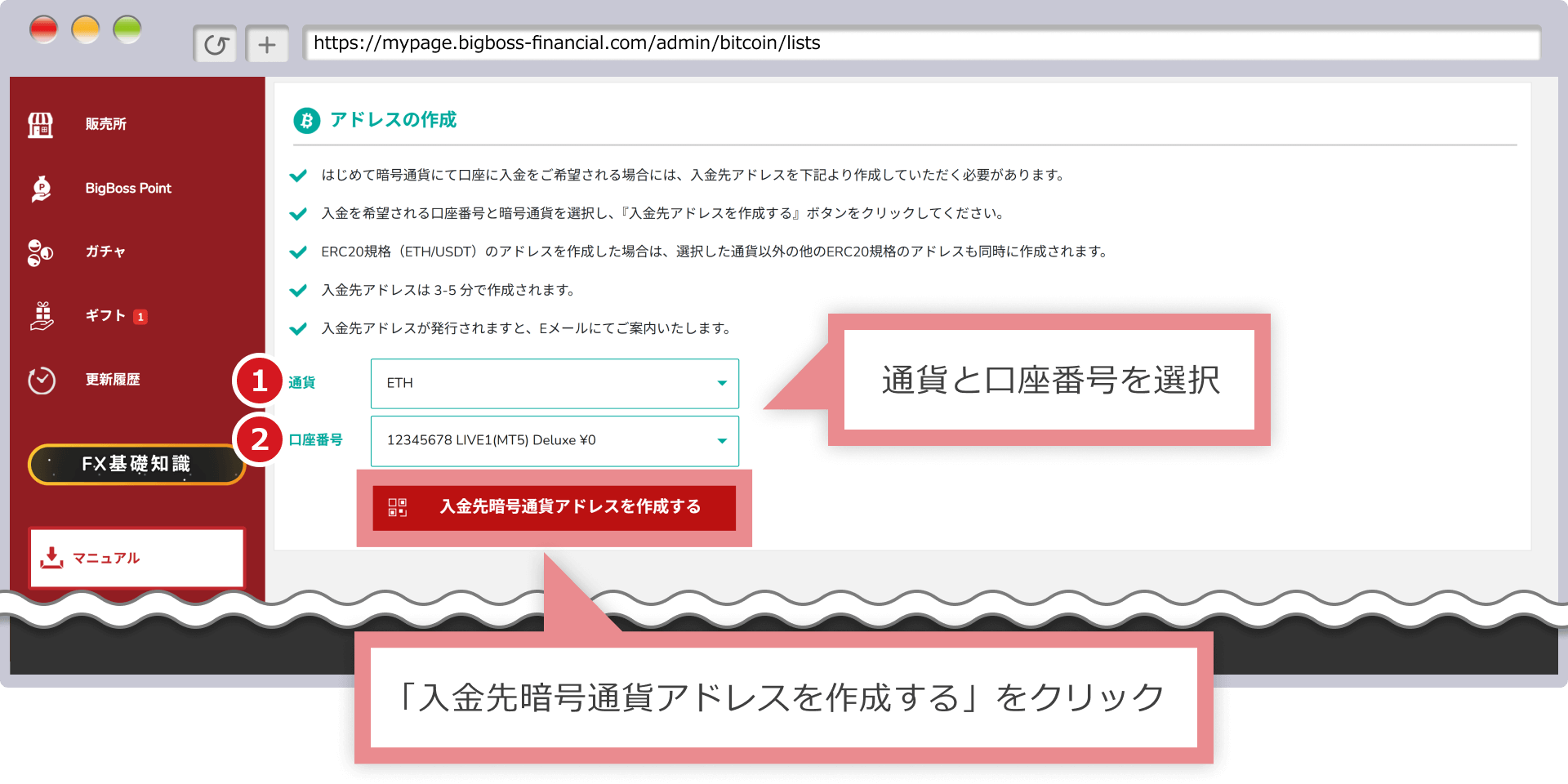This screenshot has width=1568, height=784.
Task: Click the Bitcoin icon beside アドレスの作成
Action: click(306, 121)
